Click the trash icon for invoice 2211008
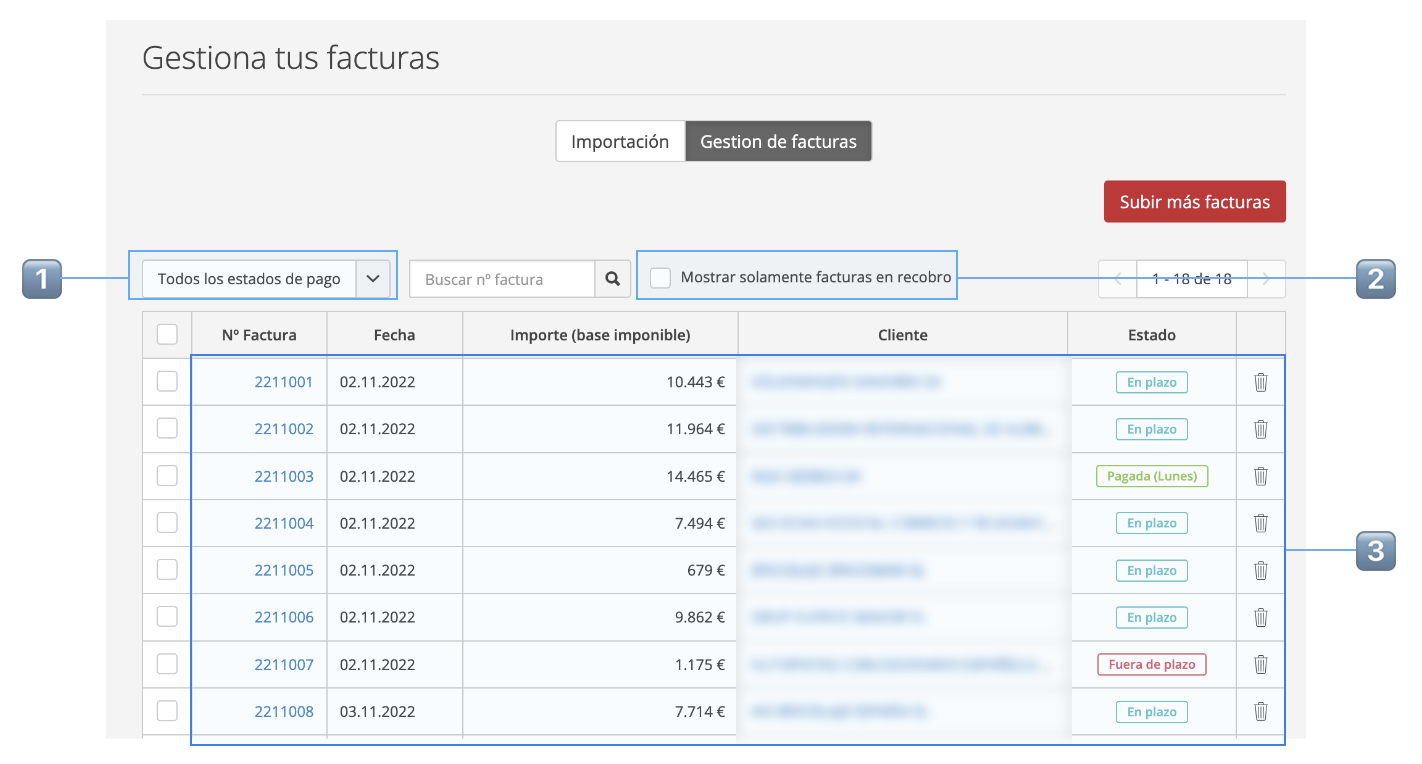Screen dimensions: 1422x764 (1261, 711)
